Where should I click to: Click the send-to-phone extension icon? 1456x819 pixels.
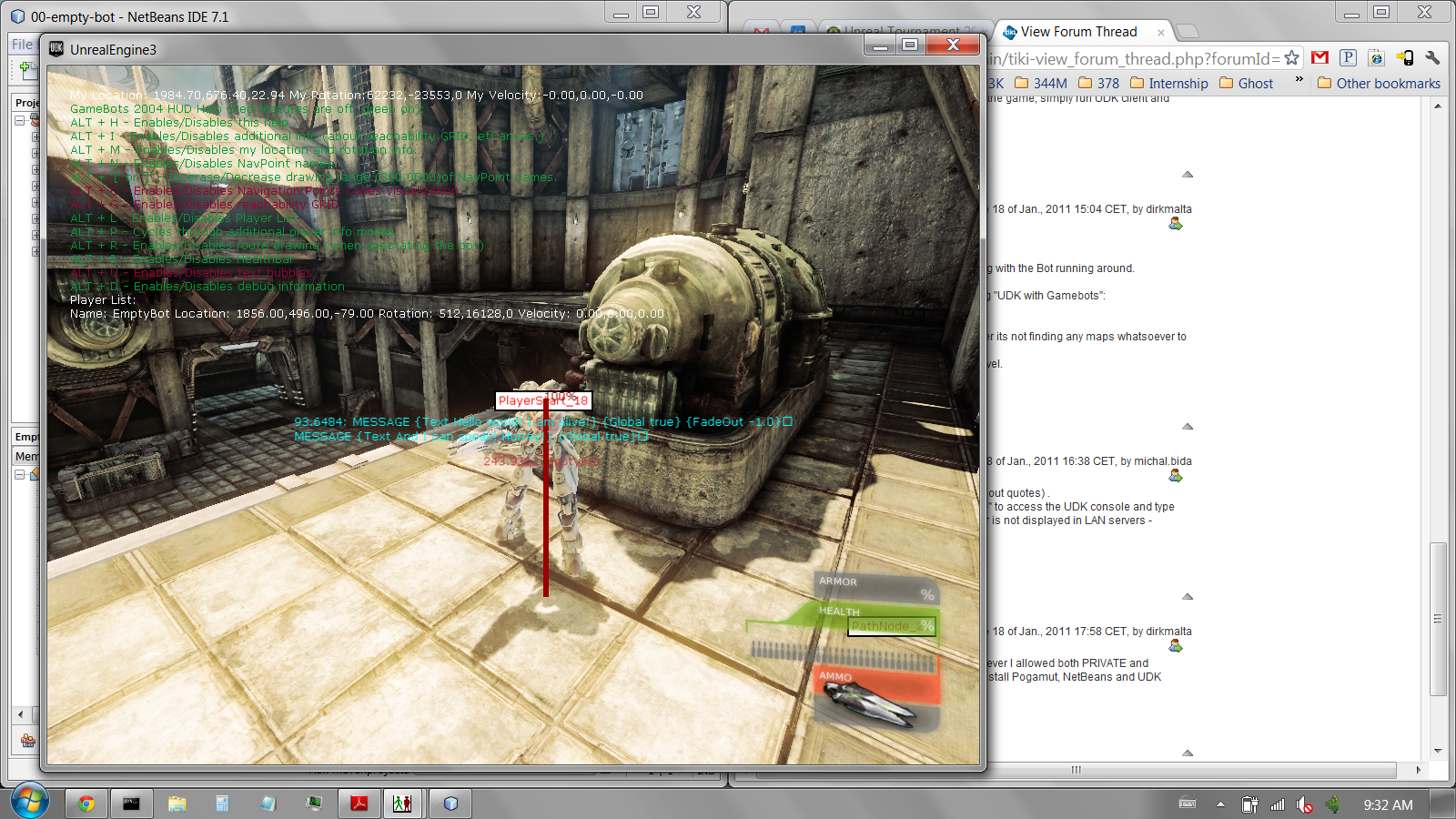coord(1405,58)
